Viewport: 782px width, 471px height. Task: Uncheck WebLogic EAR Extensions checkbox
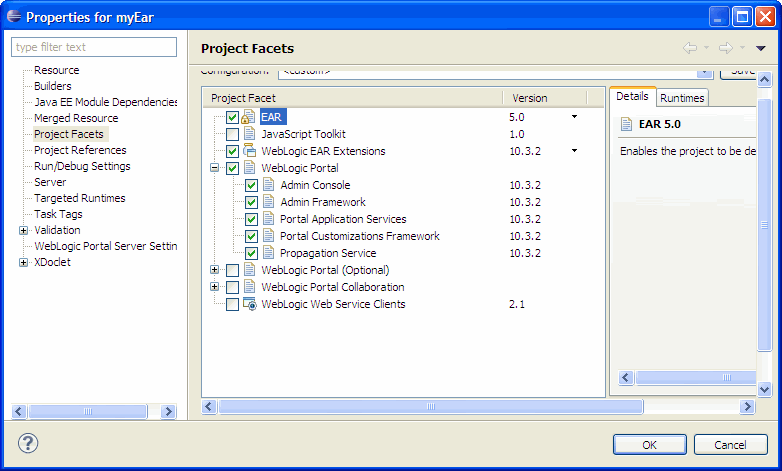click(232, 151)
